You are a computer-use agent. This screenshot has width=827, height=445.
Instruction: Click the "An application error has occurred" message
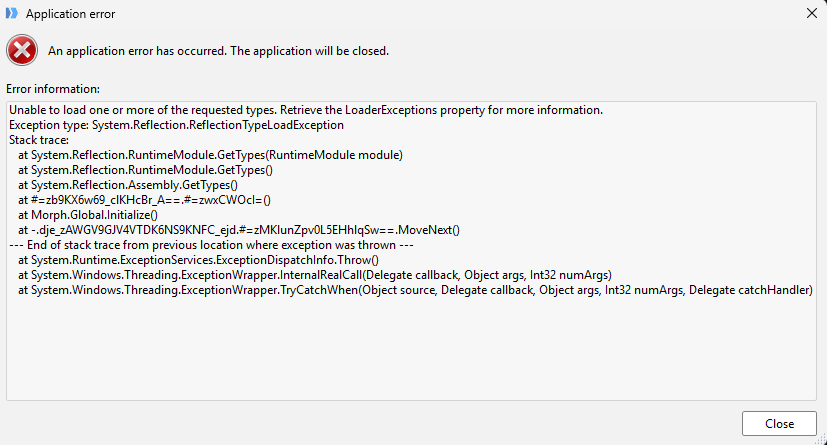coord(218,50)
